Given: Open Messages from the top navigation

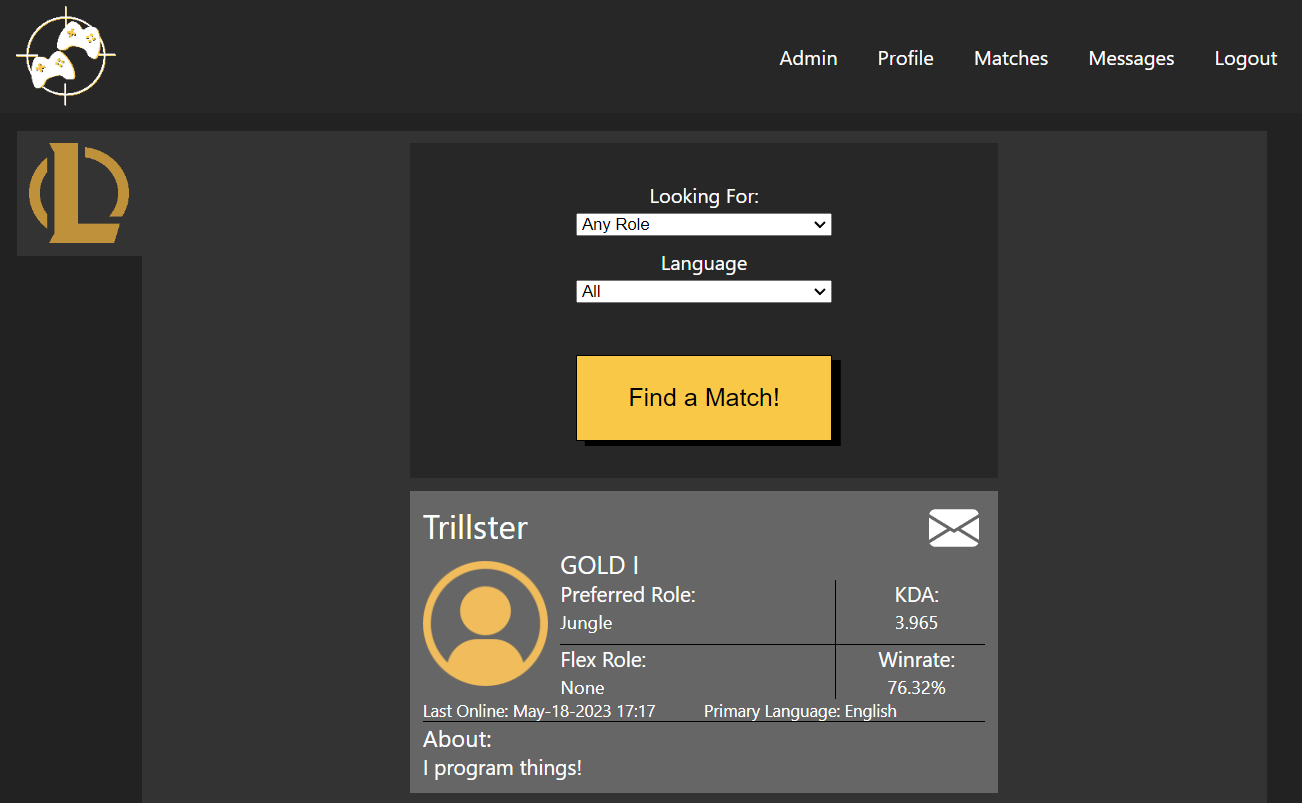Looking at the screenshot, I should point(1131,59).
